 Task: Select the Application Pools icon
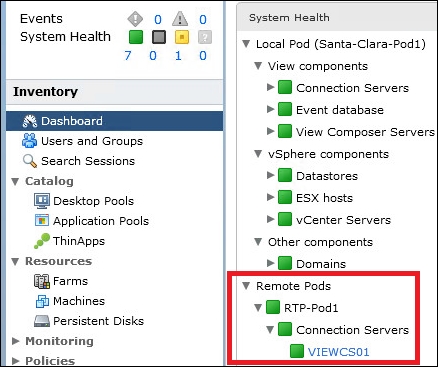tap(42, 220)
